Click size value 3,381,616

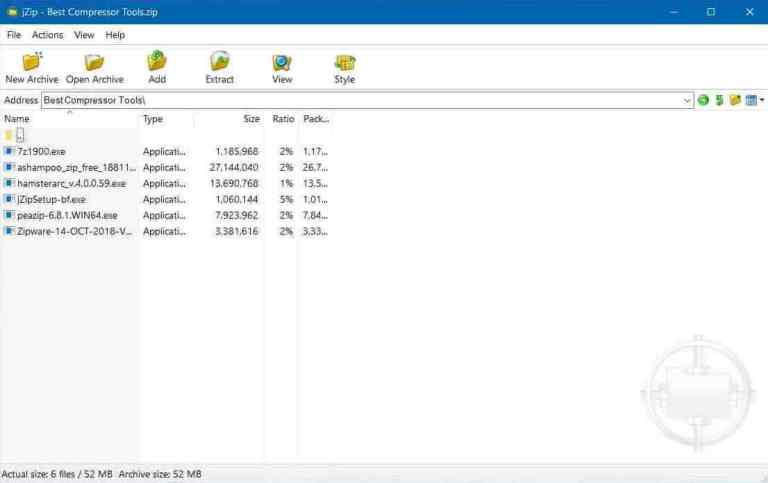(237, 231)
